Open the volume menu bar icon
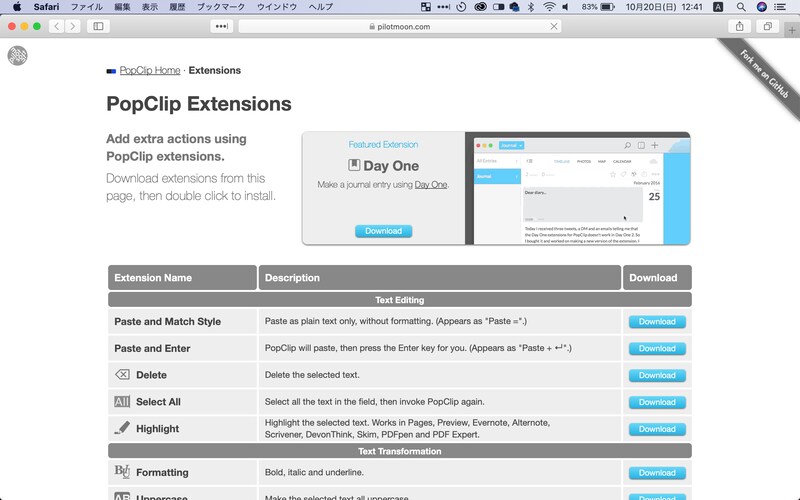Screen dimensions: 800x500 click(x=565, y=7)
